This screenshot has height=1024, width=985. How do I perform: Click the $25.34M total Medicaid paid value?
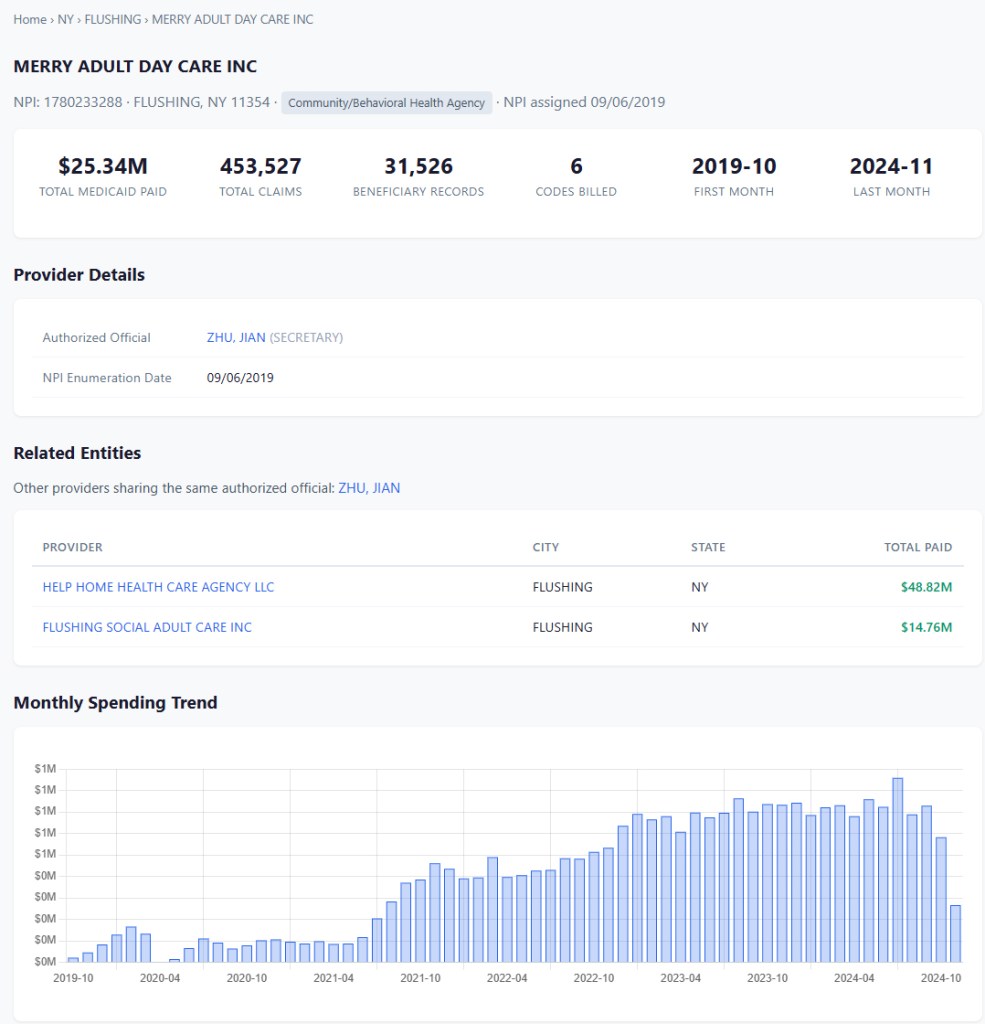click(103, 166)
